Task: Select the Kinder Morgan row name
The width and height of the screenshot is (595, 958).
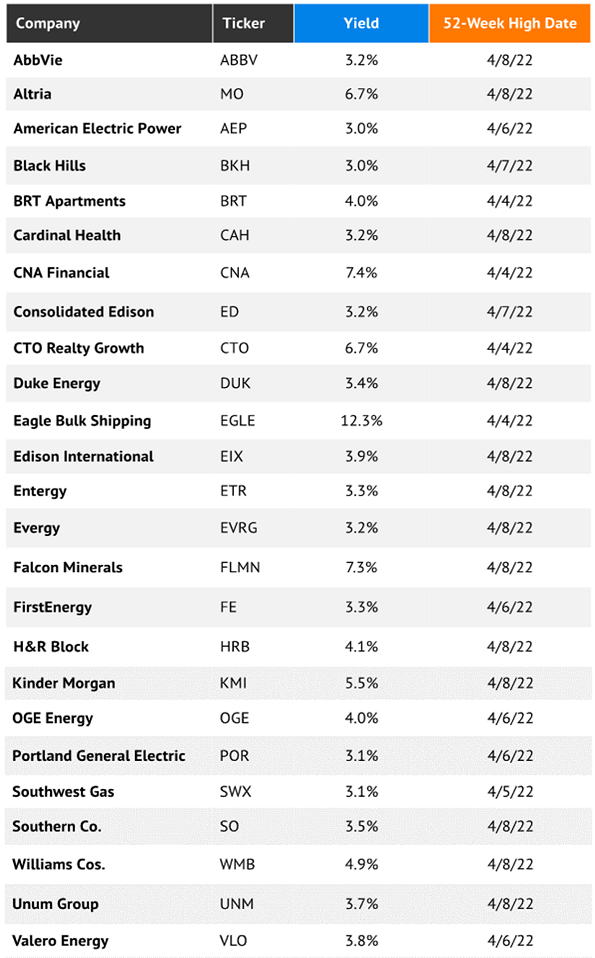Action: (64, 683)
